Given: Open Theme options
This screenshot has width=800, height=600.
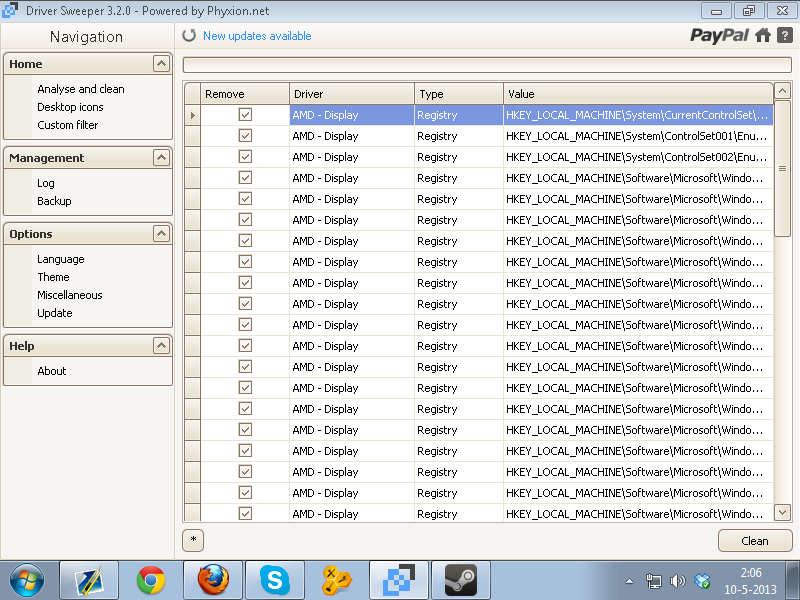Looking at the screenshot, I should point(53,277).
